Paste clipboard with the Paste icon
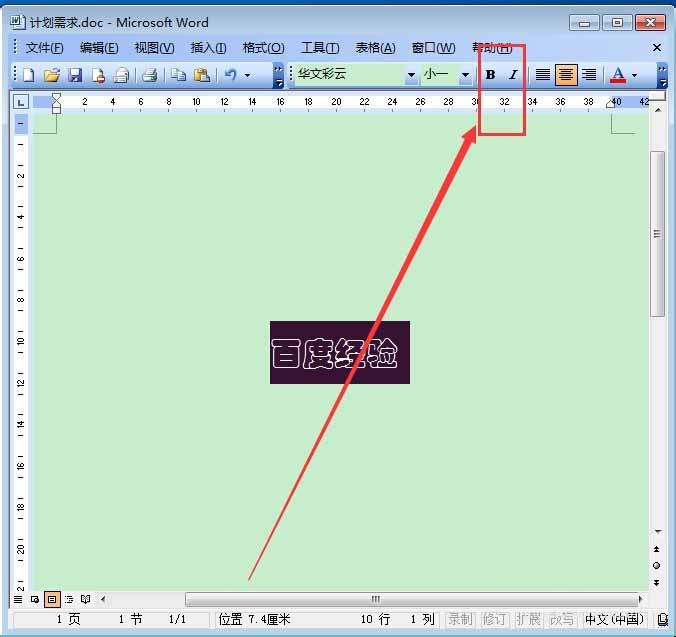The height and width of the screenshot is (637, 676). pyautogui.click(x=201, y=75)
